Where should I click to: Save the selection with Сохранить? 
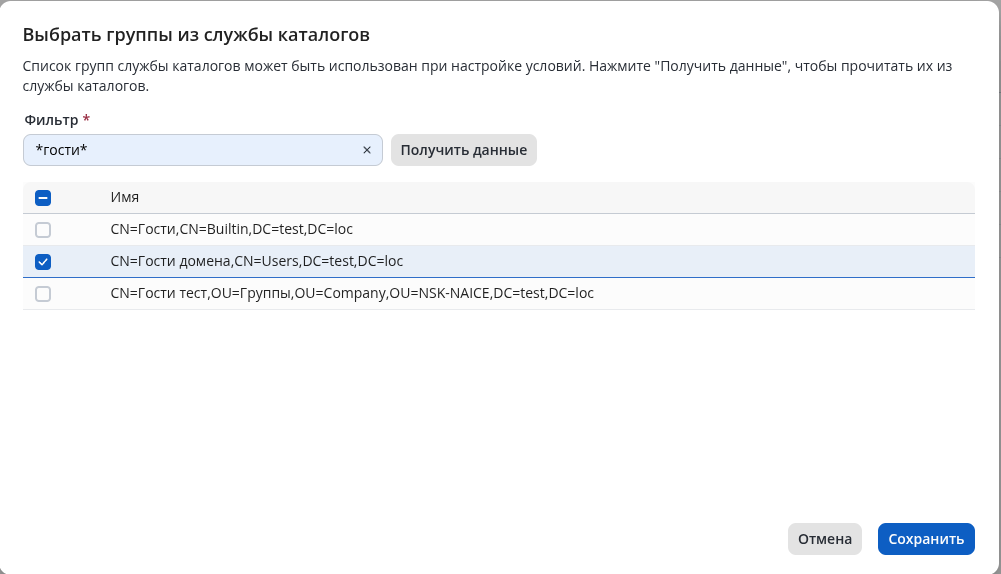926,539
